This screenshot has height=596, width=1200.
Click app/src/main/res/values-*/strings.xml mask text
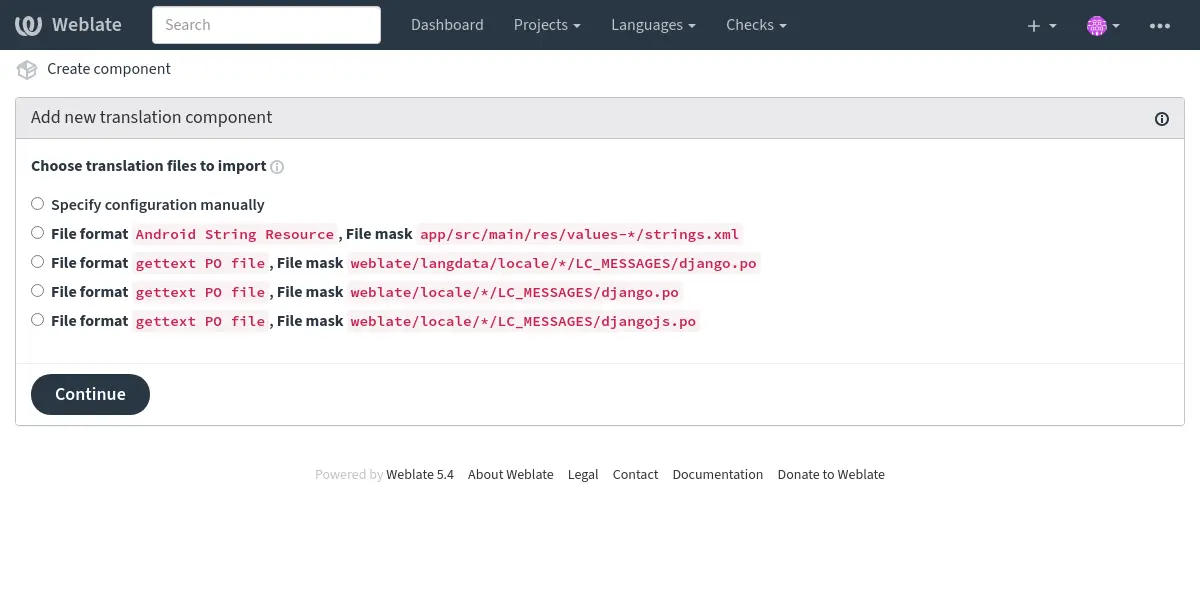click(x=580, y=234)
